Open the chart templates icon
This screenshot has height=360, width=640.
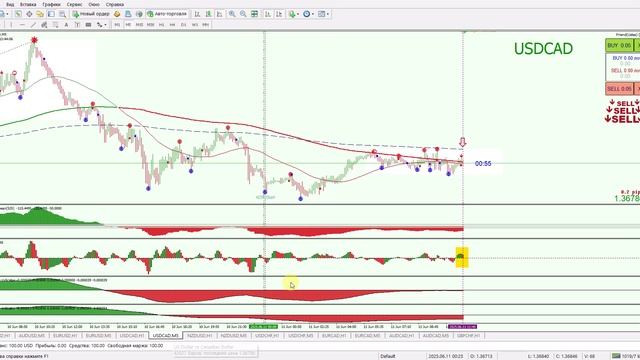coord(322,14)
